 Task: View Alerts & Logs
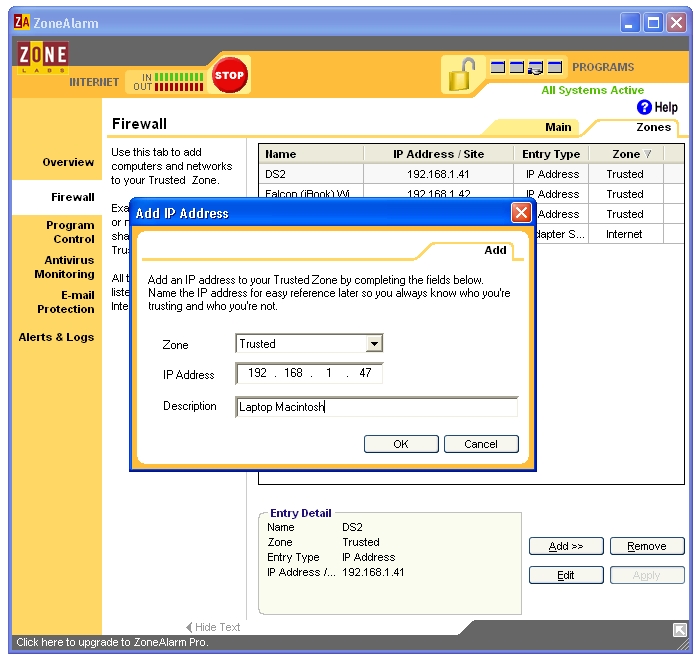point(56,337)
